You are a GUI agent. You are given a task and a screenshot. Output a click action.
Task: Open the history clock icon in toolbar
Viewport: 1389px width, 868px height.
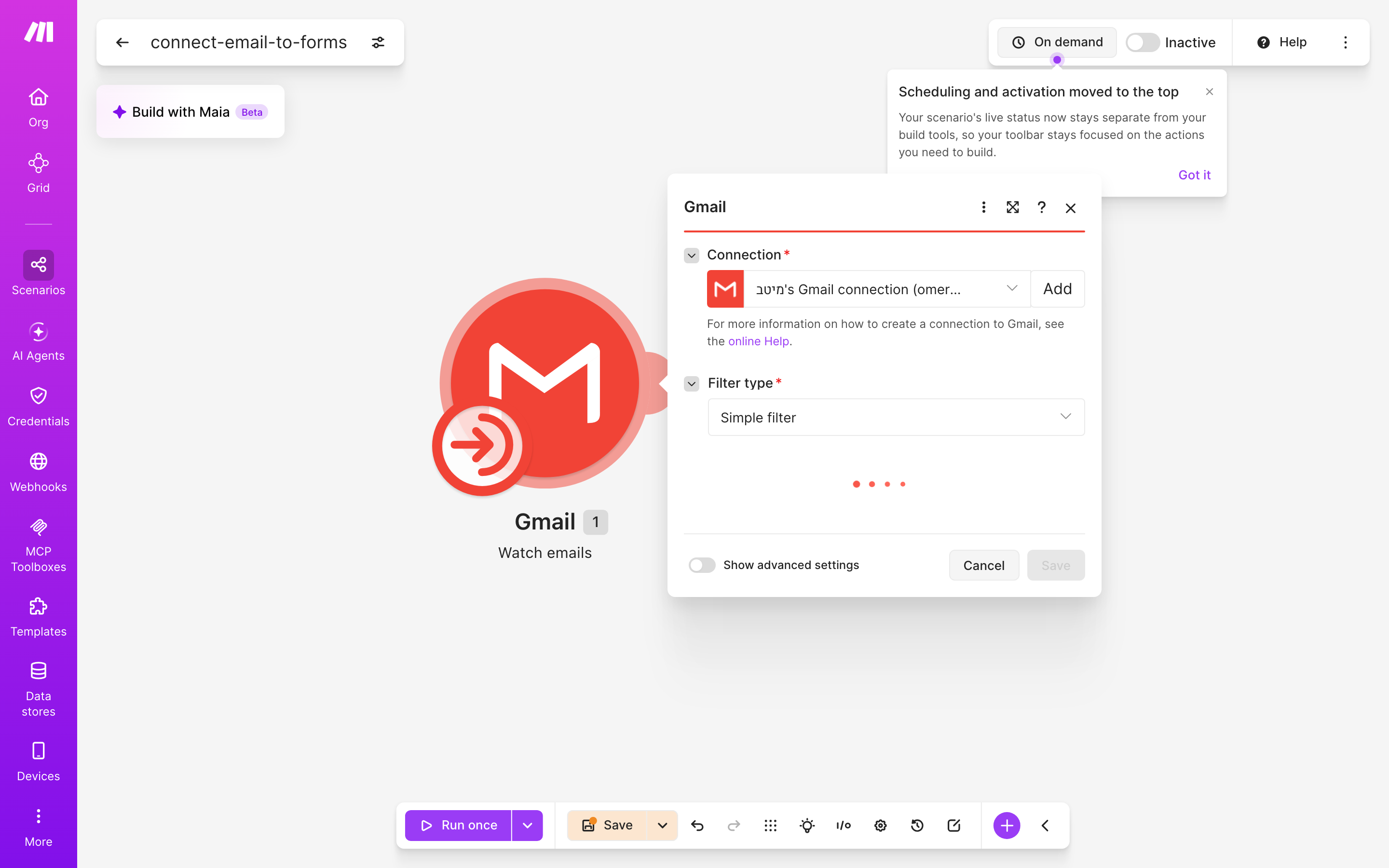click(917, 826)
